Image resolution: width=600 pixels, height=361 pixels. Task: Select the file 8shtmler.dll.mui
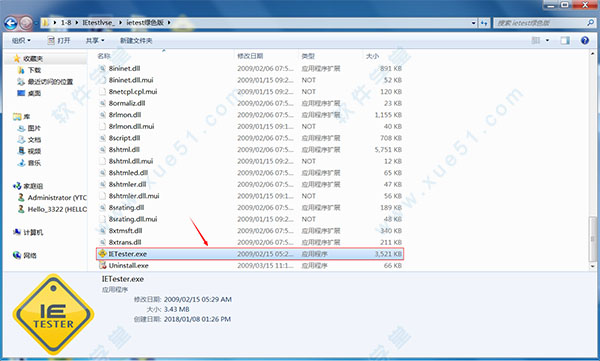134,196
